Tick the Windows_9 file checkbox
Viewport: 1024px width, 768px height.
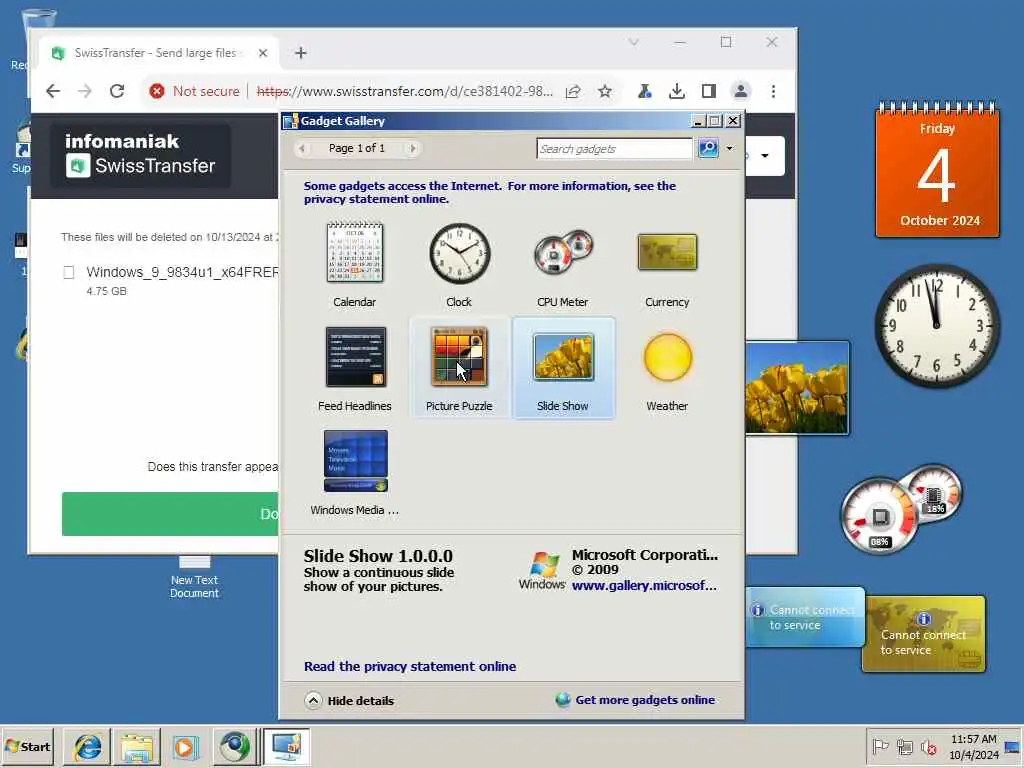(69, 272)
